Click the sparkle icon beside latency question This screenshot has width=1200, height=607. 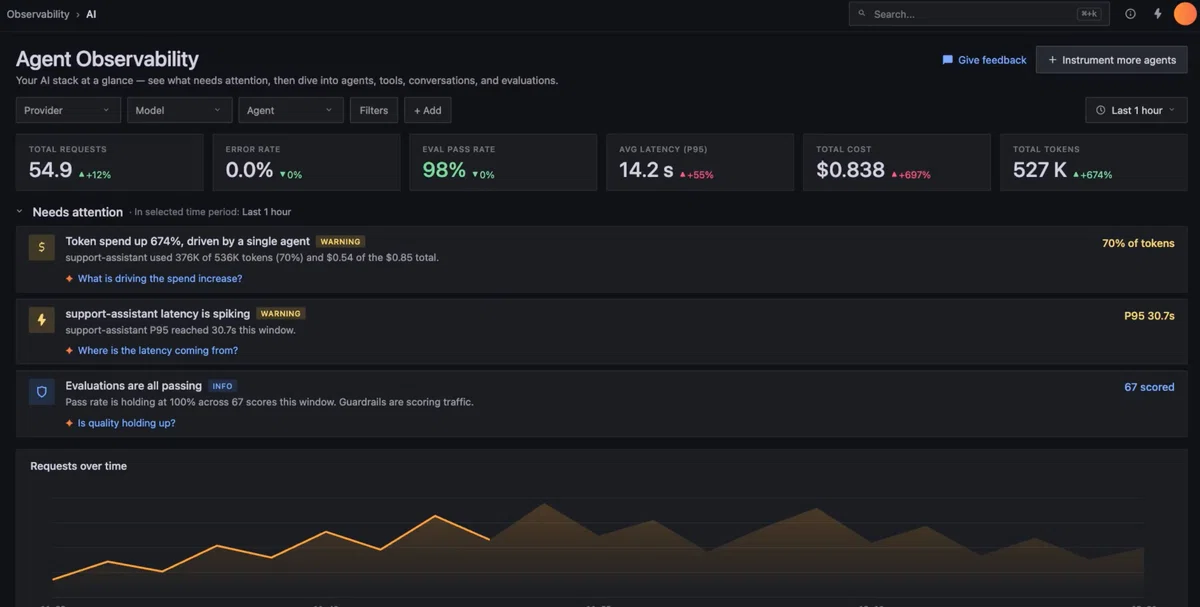(x=69, y=351)
